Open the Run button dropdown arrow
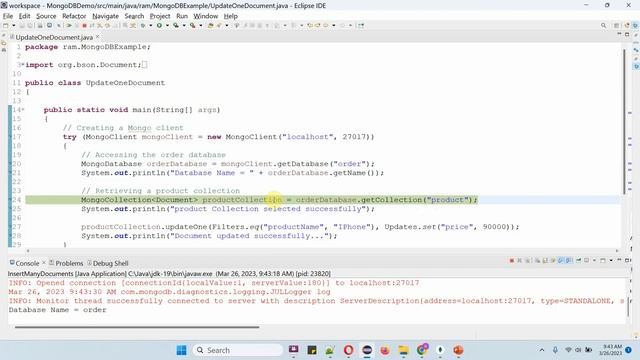The width and height of the screenshot is (640, 360). click(x=167, y=25)
